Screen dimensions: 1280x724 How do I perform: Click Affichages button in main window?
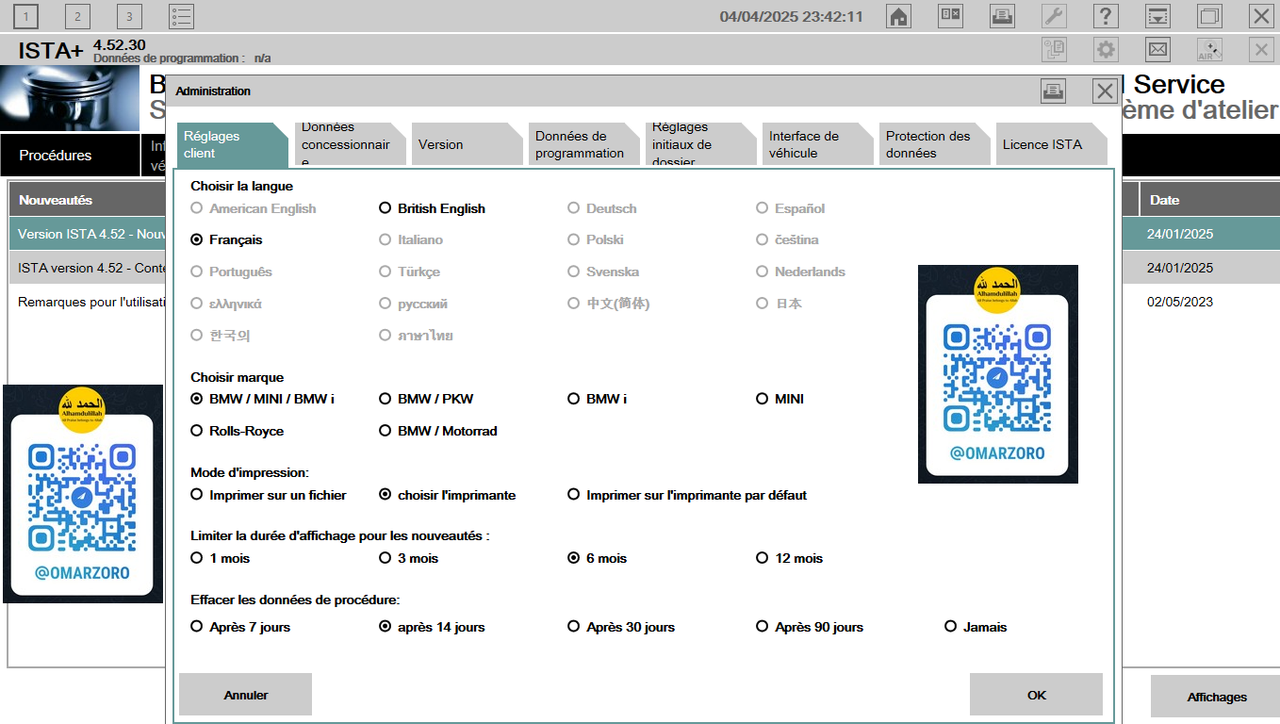coord(1216,697)
